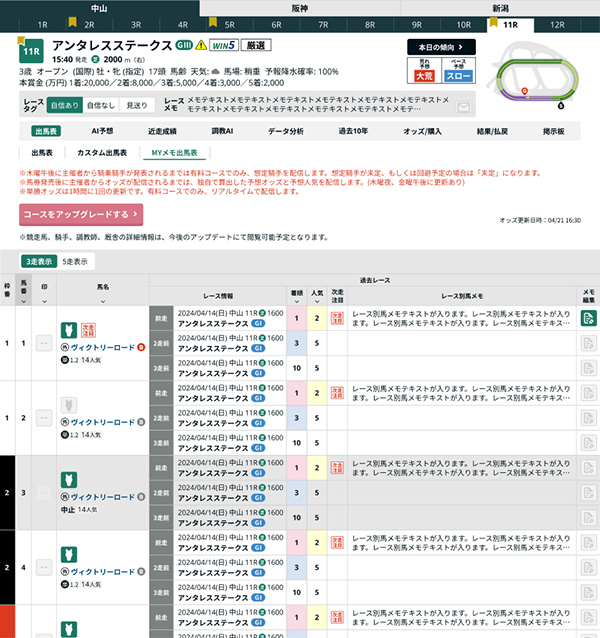Screen dimensions: 600x638
Task: Open the ヴィクトリーロード link for horse 1
Action: coord(103,347)
